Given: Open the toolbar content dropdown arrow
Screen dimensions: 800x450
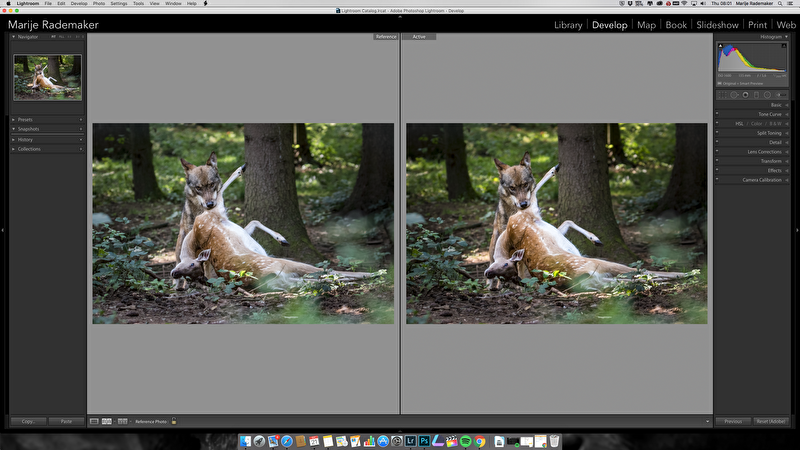Looking at the screenshot, I should [707, 421].
